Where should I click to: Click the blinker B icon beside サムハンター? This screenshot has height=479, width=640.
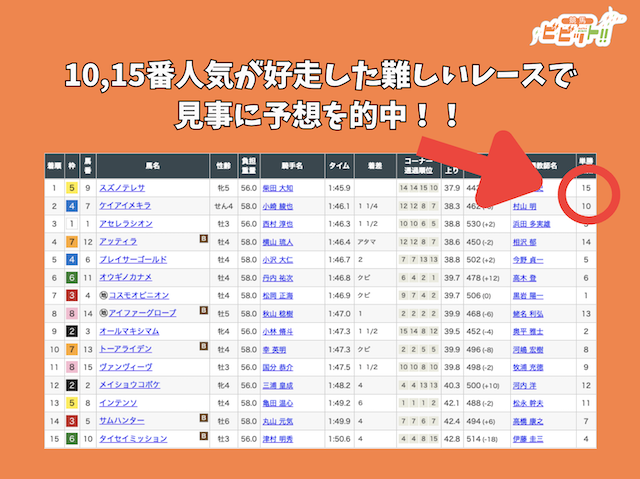click(204, 418)
